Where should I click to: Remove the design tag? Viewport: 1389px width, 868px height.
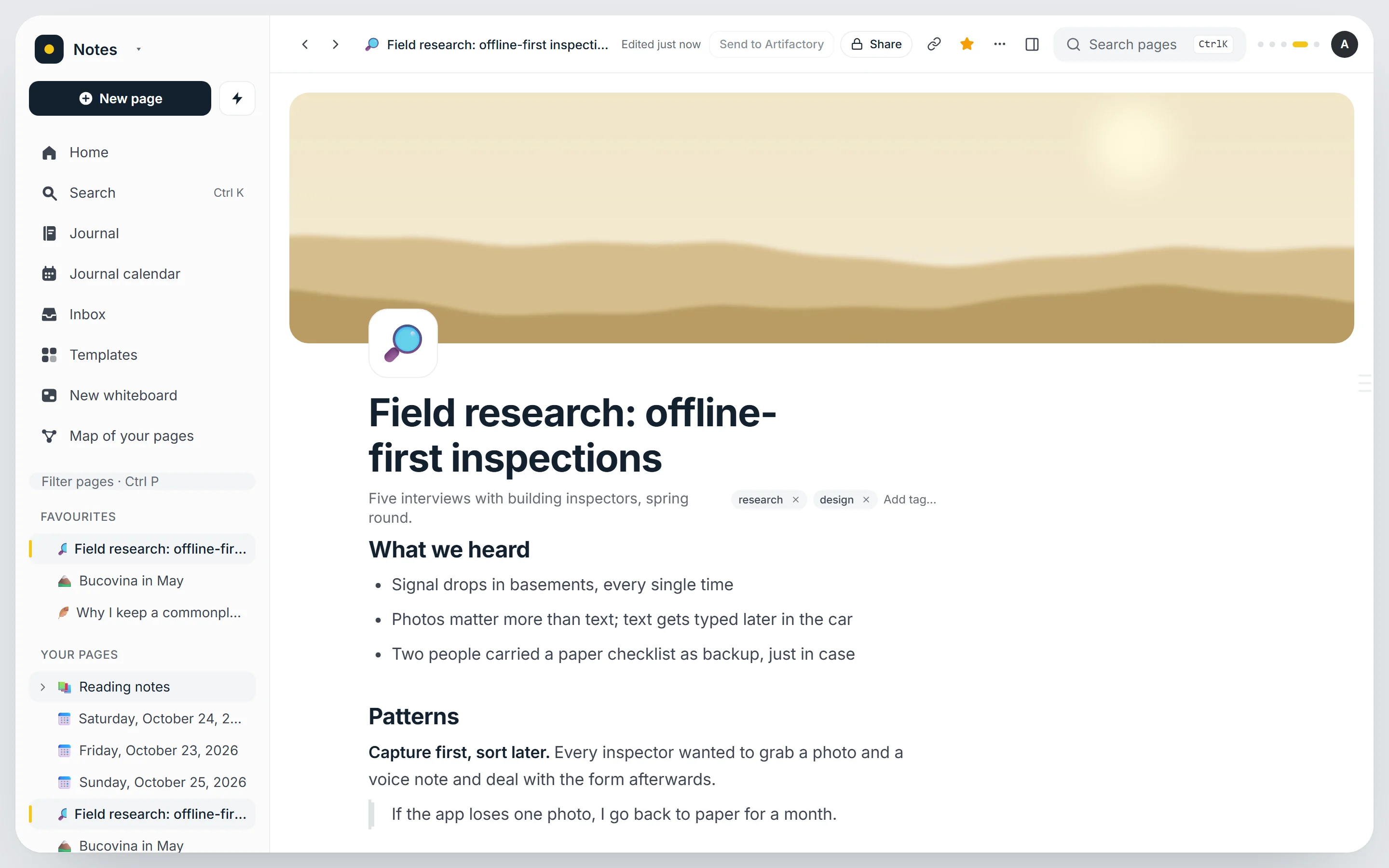point(866,500)
